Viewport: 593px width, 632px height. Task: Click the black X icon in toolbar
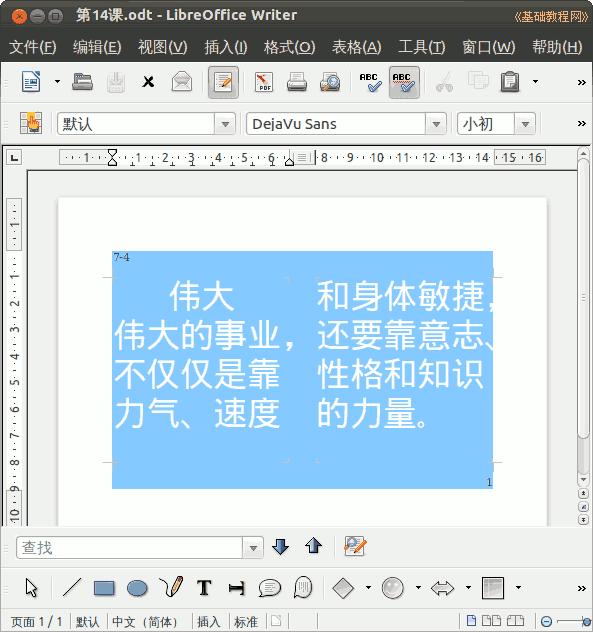(148, 82)
